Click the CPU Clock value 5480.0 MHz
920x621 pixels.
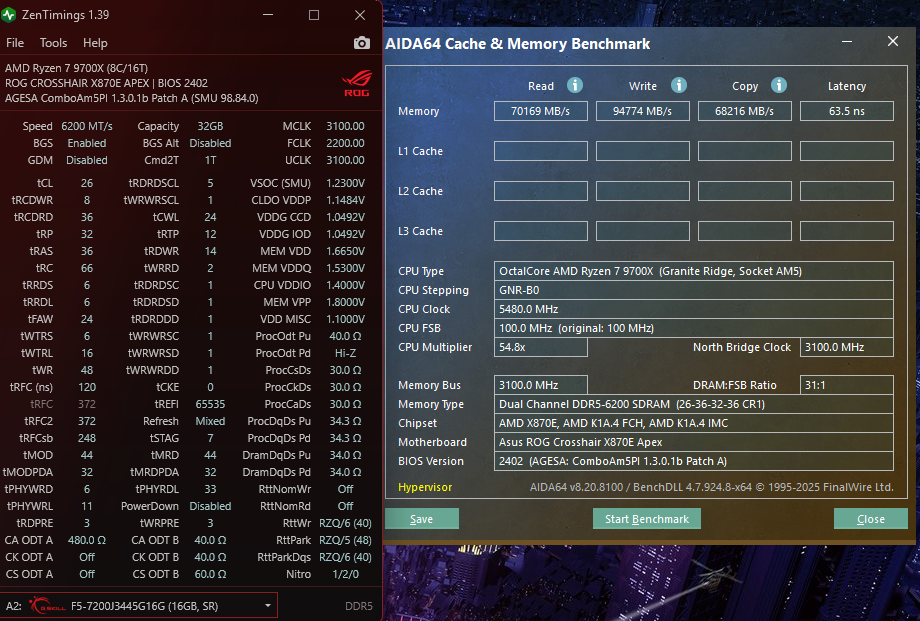tap(694, 309)
